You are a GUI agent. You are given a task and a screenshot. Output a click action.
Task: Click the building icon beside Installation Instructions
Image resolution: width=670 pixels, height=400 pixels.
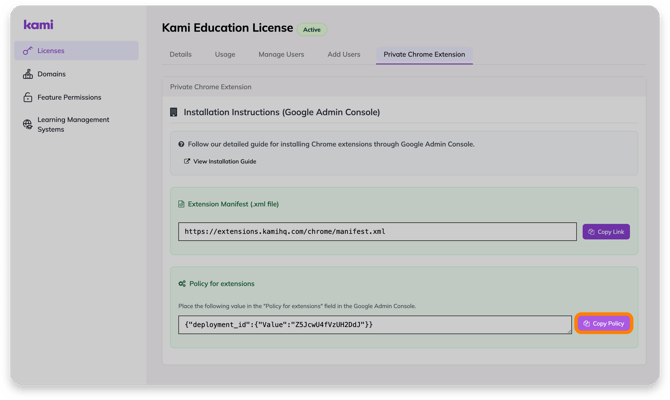click(x=173, y=112)
